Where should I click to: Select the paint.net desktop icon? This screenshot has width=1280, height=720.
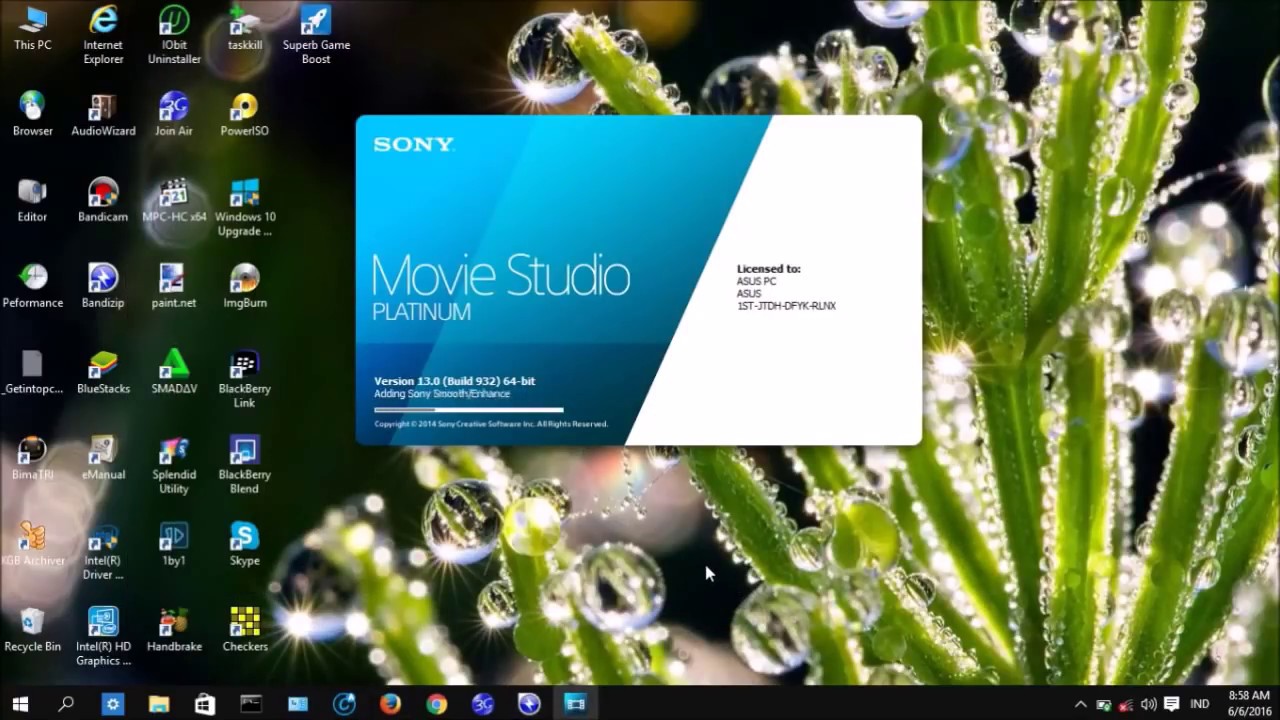click(174, 287)
